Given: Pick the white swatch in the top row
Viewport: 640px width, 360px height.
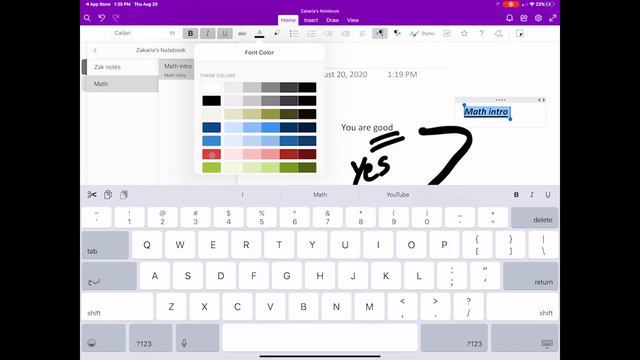Looking at the screenshot, I should click(x=211, y=87).
